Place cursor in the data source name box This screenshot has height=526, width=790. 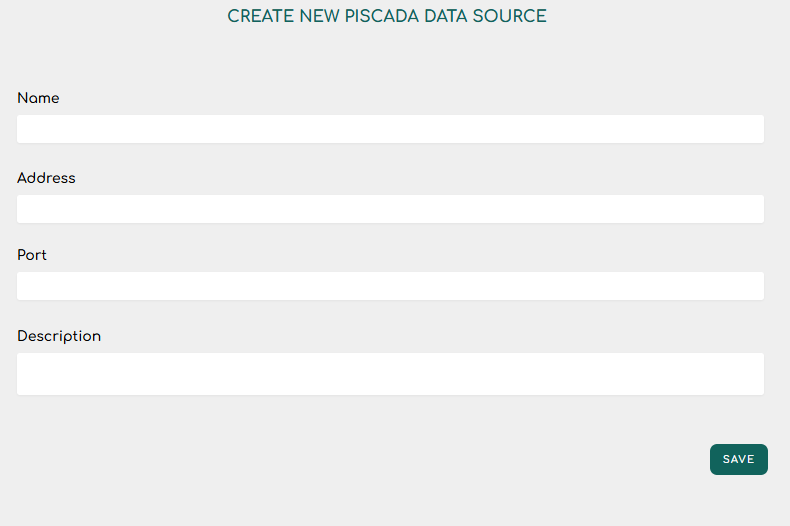(390, 129)
